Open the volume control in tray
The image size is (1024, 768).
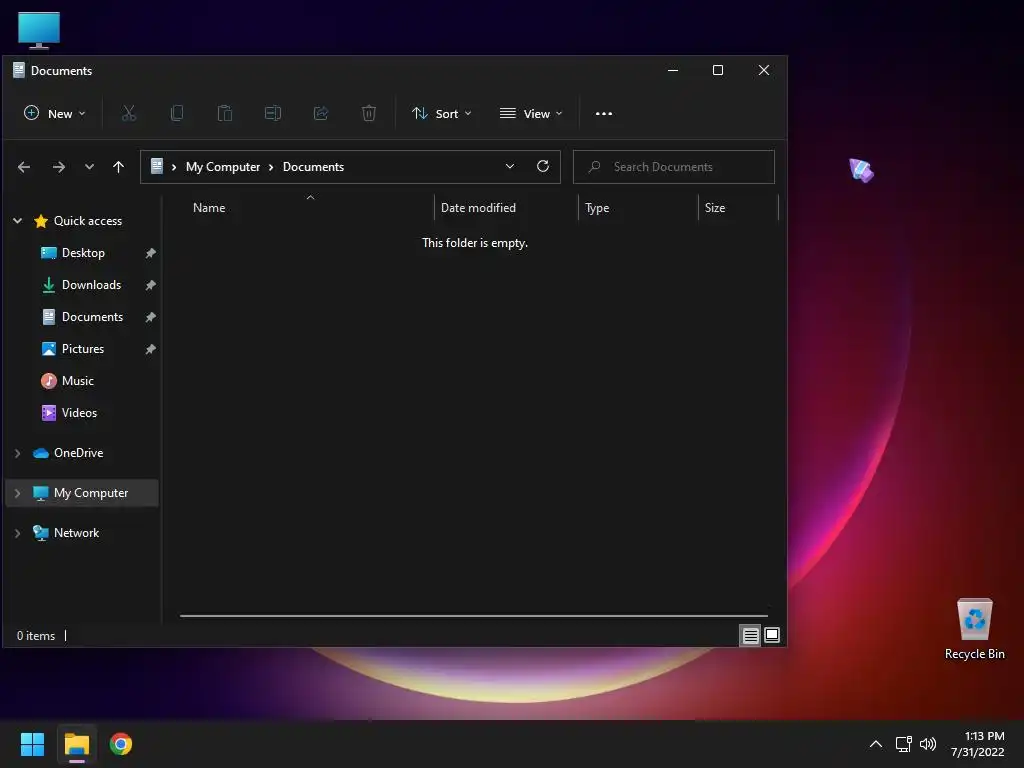[x=927, y=744]
